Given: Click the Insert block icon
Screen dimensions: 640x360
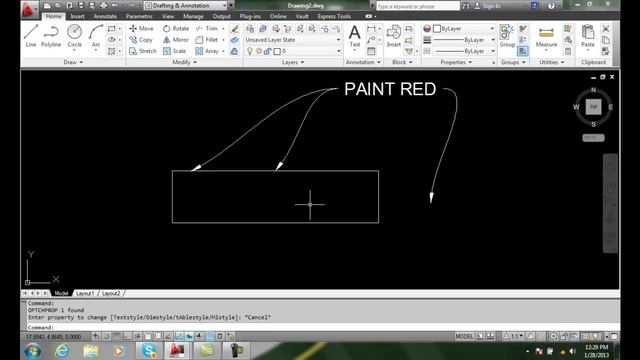Looking at the screenshot, I should coord(393,36).
